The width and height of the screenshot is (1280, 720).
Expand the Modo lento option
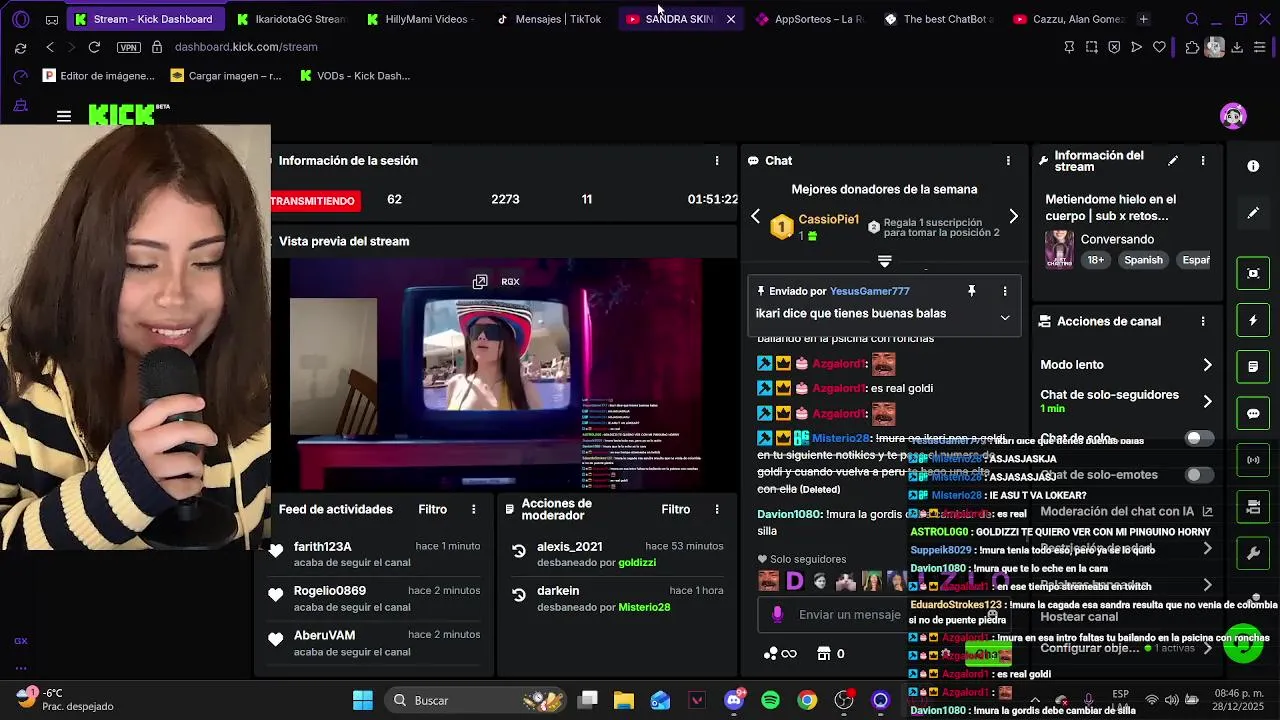1207,365
